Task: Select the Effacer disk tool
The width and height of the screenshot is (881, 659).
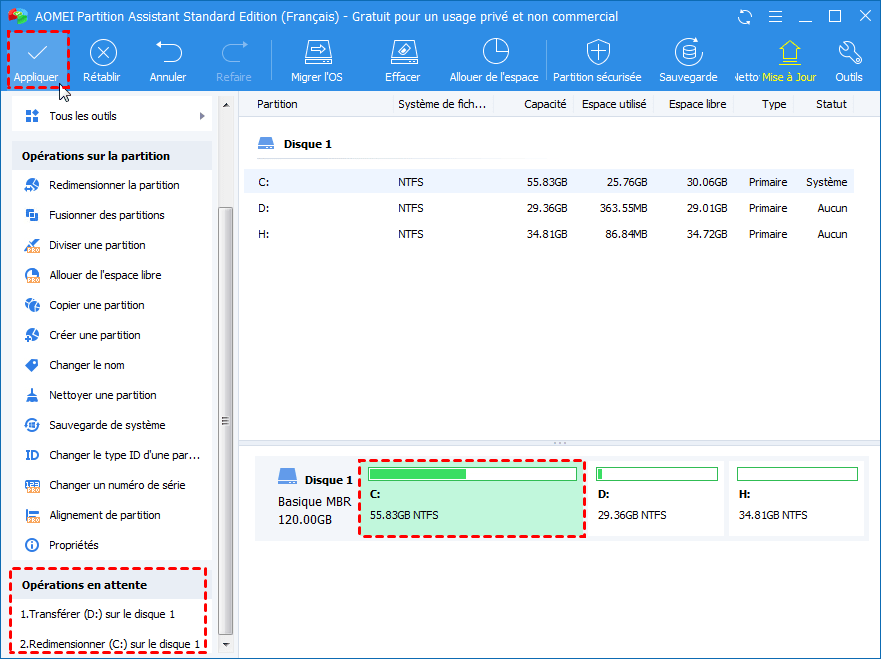Action: (x=402, y=52)
